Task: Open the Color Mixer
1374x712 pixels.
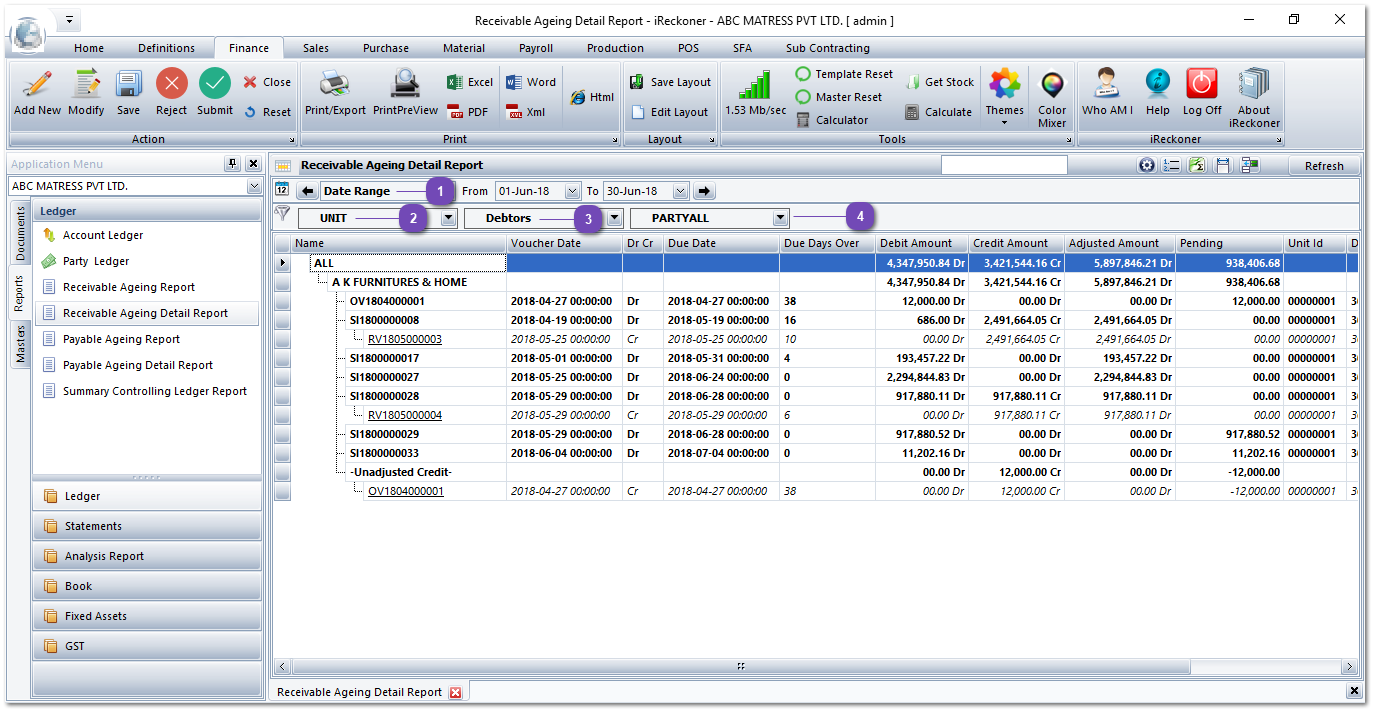Action: (x=1051, y=95)
